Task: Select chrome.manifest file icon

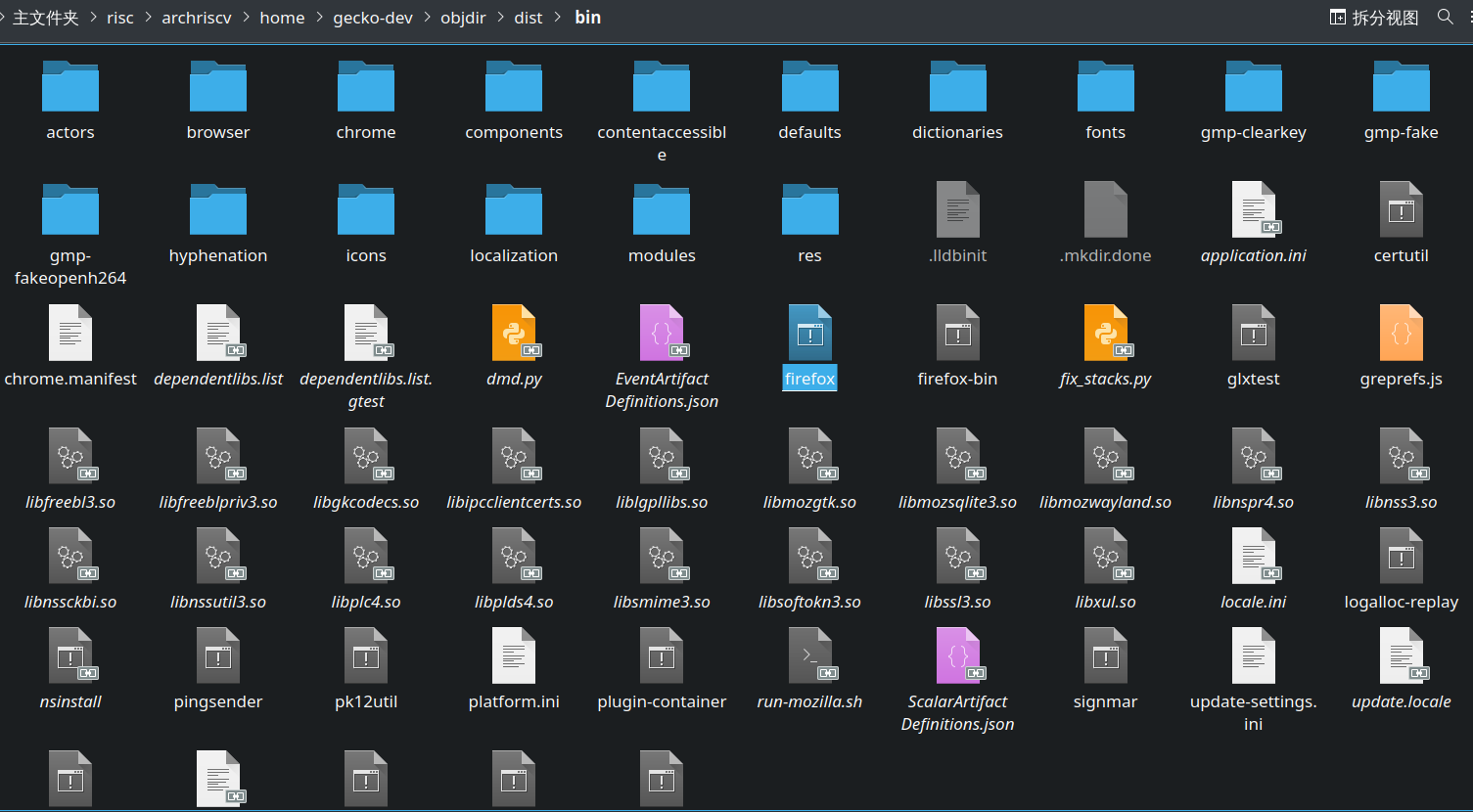Action: tap(70, 333)
